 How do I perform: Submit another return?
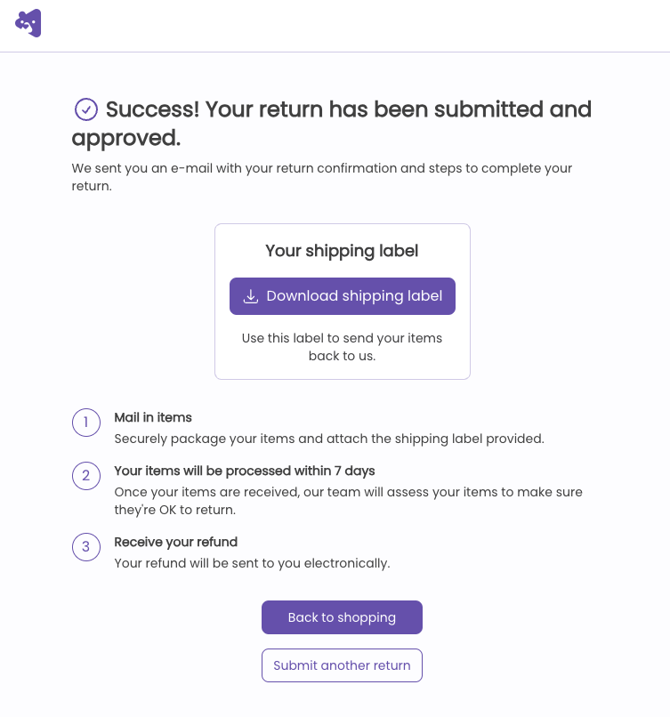(x=342, y=665)
